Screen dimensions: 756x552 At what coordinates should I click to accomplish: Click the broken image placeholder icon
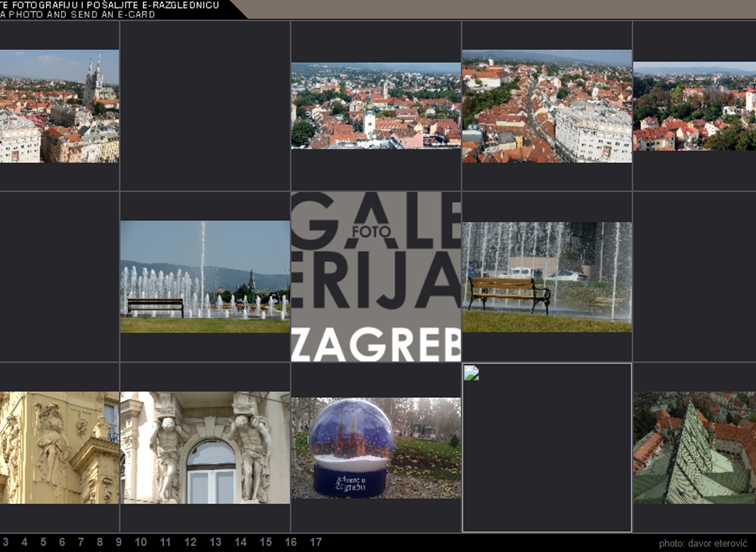tap(471, 373)
